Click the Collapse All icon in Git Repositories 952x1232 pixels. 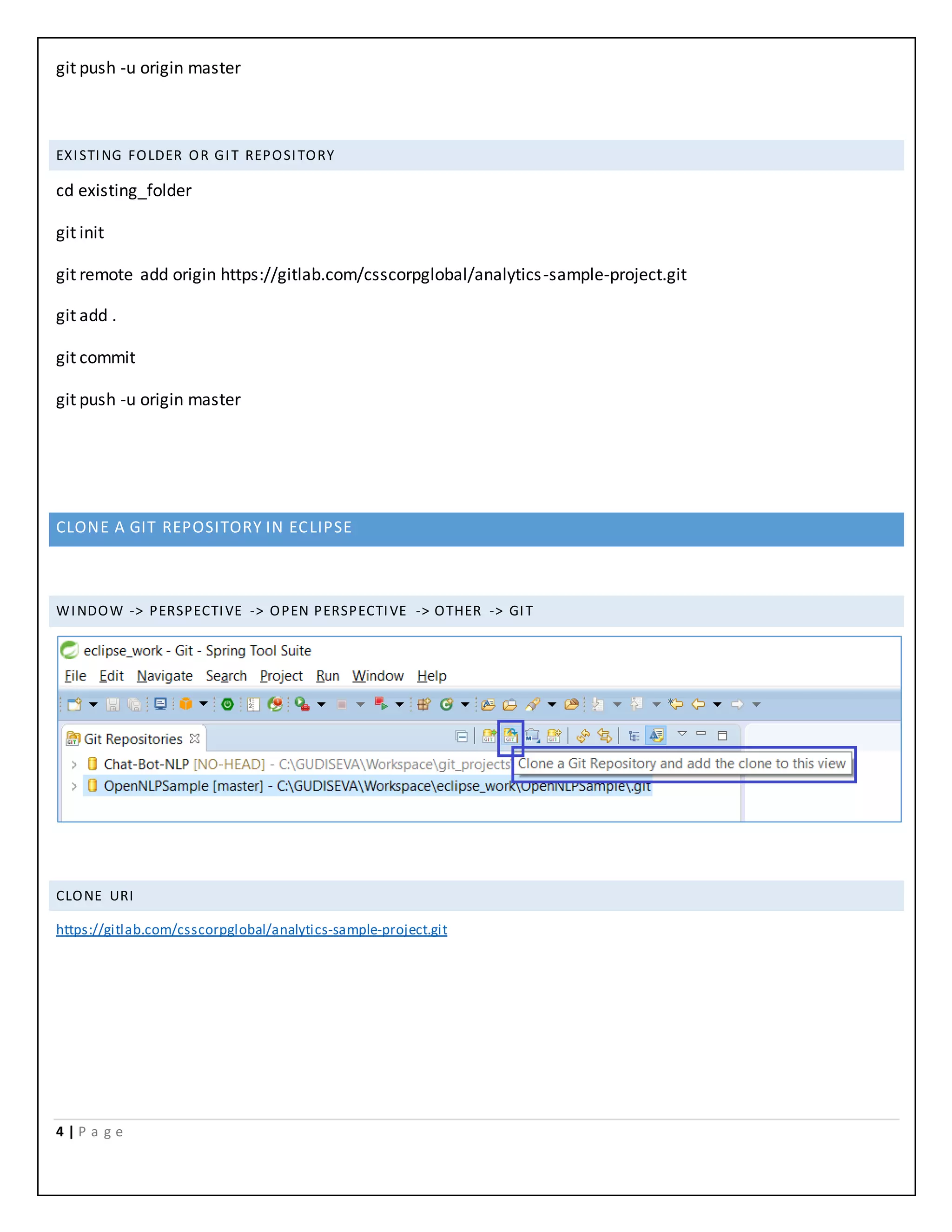click(x=461, y=736)
